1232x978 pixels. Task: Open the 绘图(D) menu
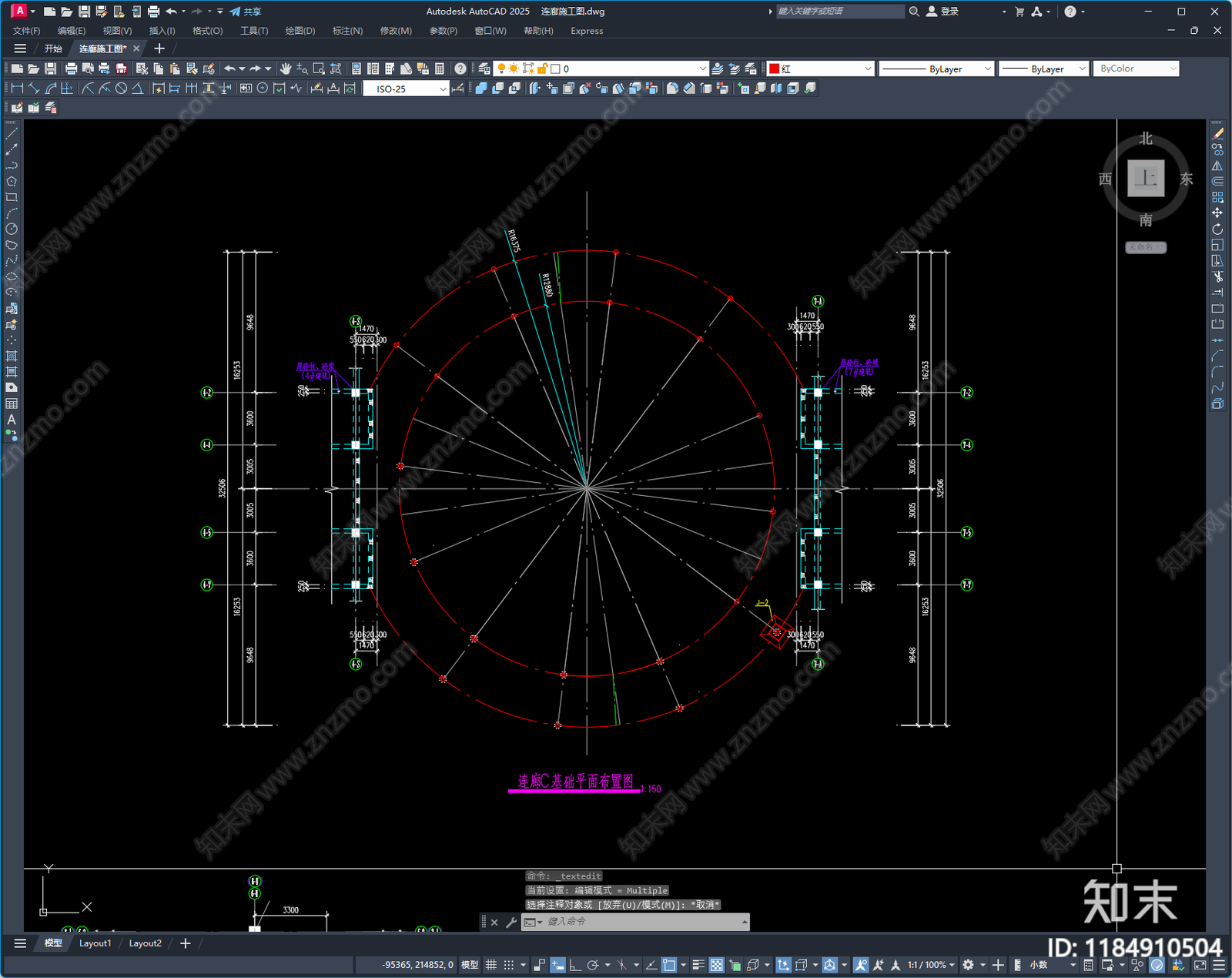point(300,31)
